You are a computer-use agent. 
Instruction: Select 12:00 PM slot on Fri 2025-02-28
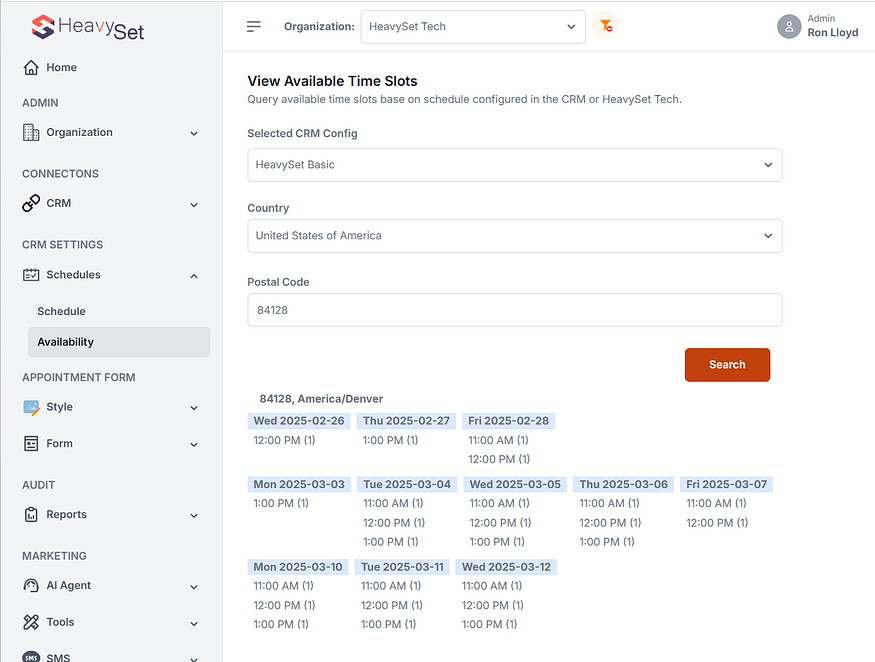click(499, 459)
